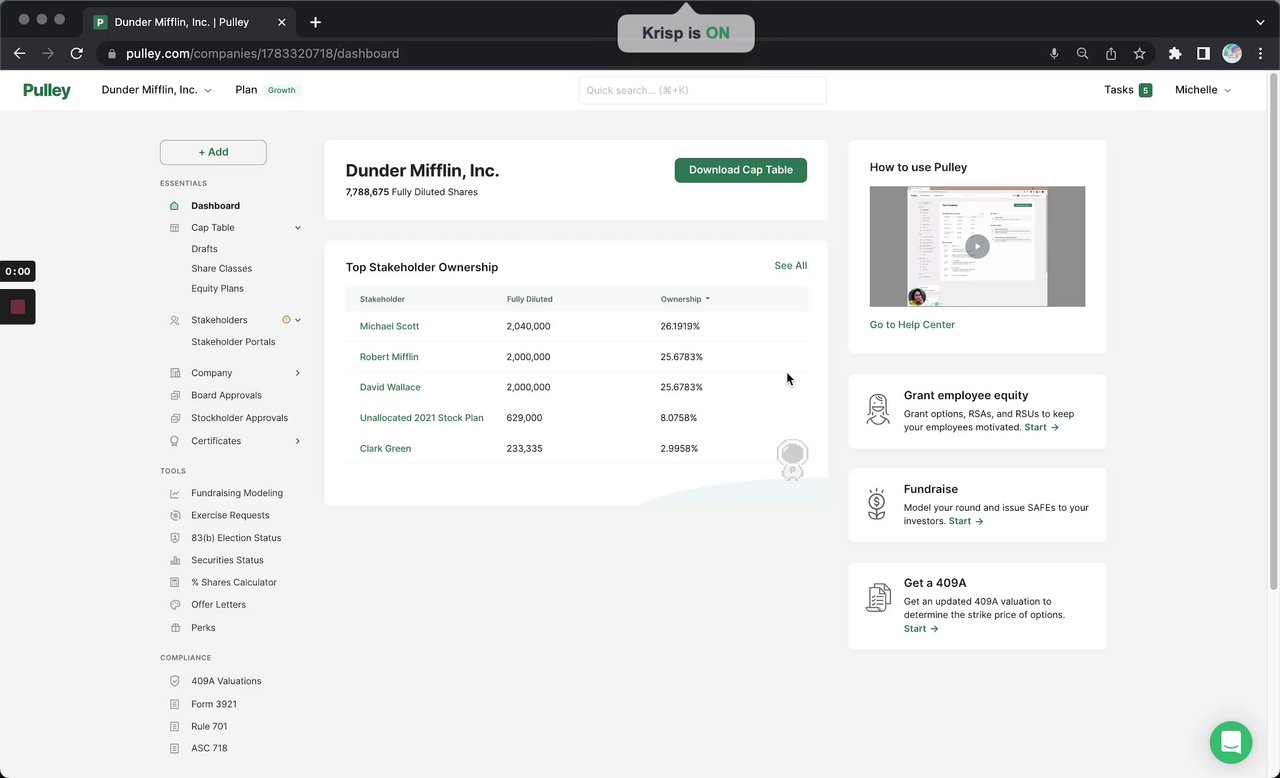Viewport: 1280px width, 778px height.
Task: Stop the screen recording with red button
Action: (x=17, y=307)
